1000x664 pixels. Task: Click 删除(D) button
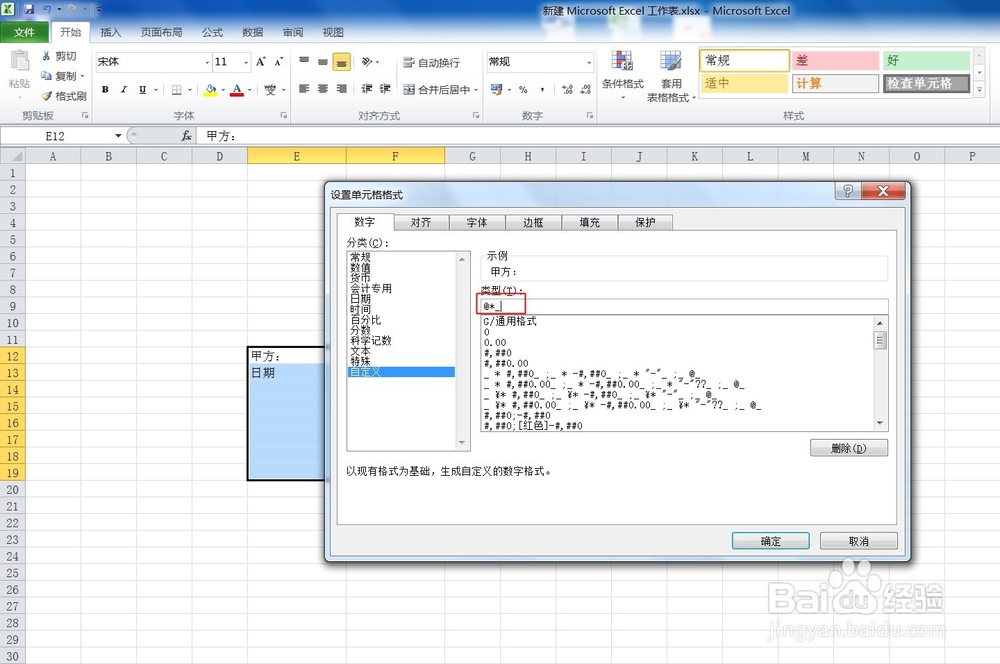pyautogui.click(x=848, y=448)
